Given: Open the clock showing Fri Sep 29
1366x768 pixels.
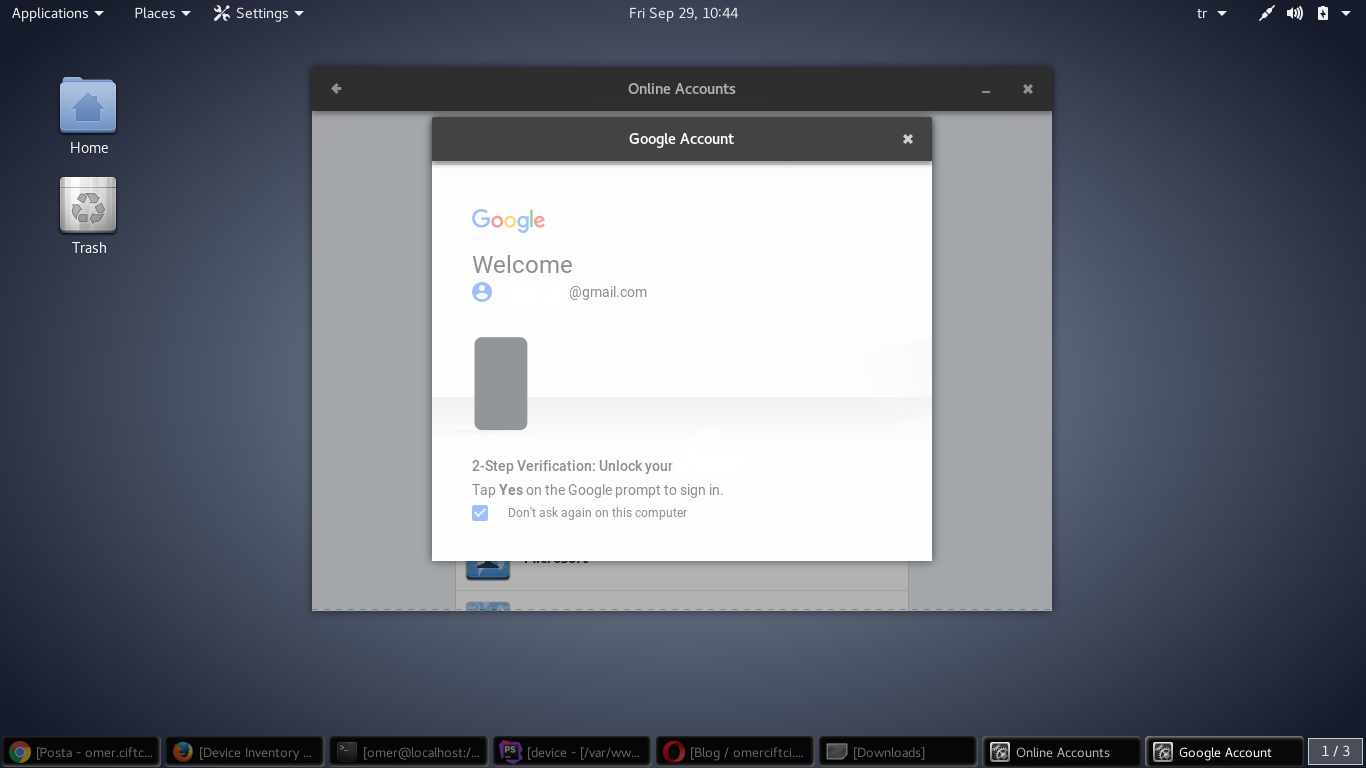Looking at the screenshot, I should [683, 13].
